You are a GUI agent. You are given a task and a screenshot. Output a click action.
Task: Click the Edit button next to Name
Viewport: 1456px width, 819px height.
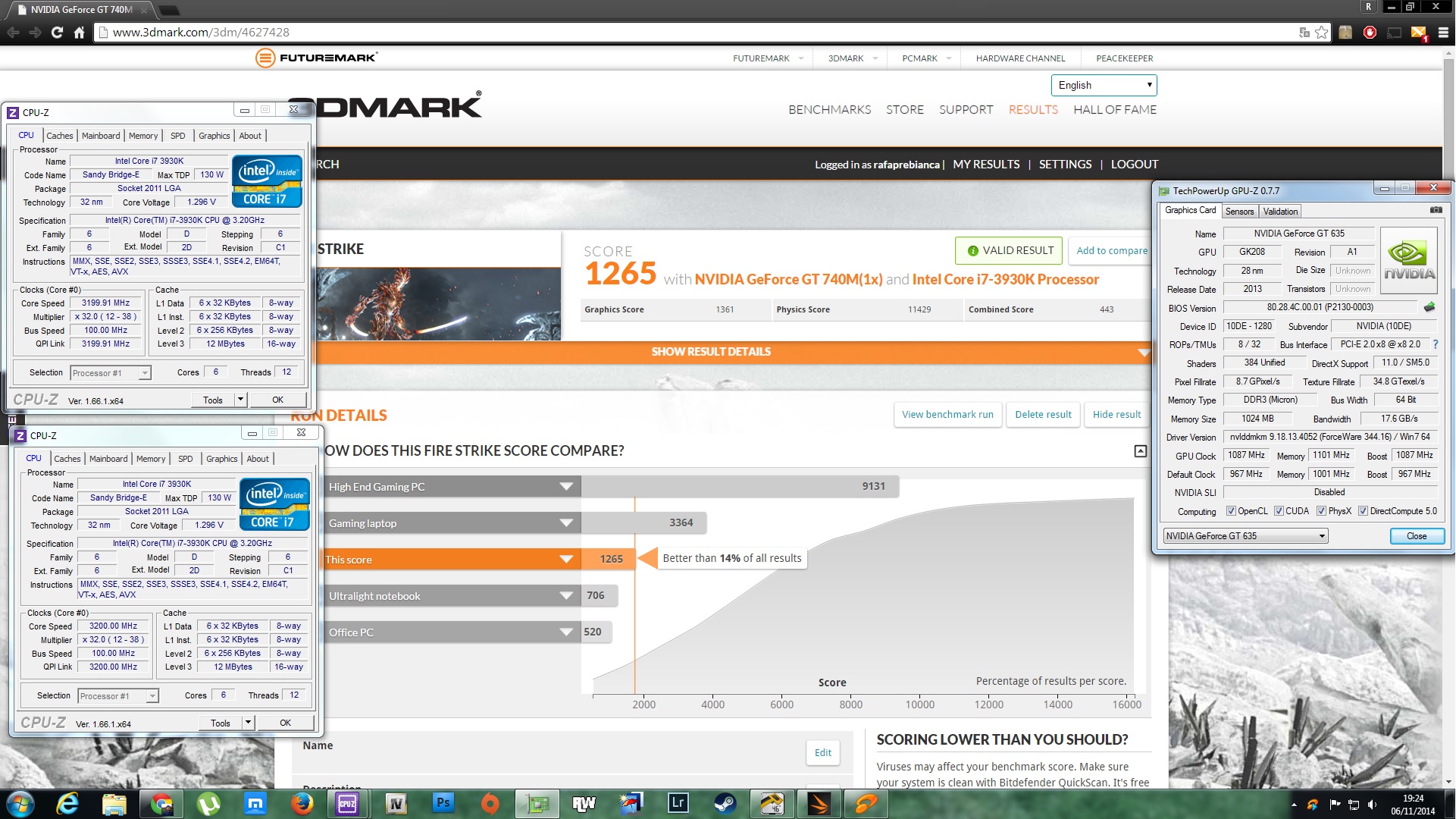pyautogui.click(x=822, y=753)
